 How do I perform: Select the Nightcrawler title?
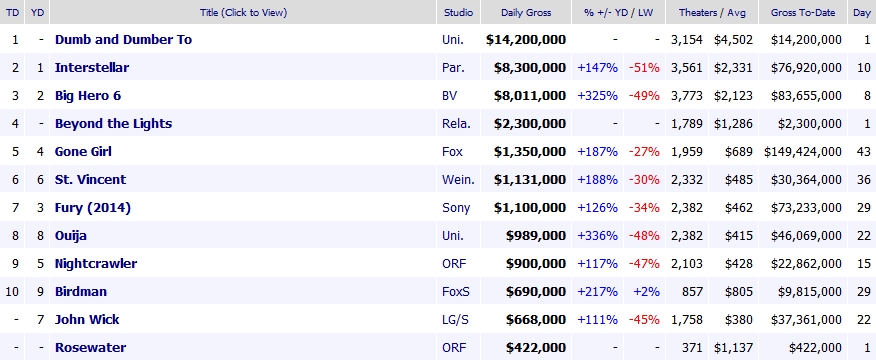pyautogui.click(x=96, y=263)
